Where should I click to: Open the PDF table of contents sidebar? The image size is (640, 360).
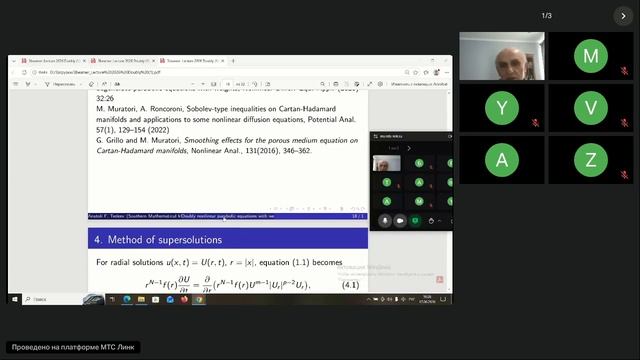click(x=16, y=84)
